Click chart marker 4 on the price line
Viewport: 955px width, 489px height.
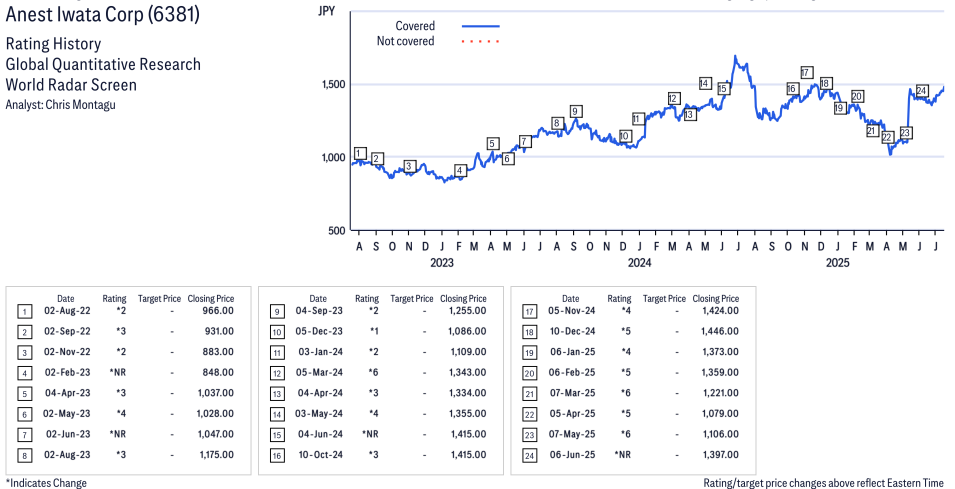(x=460, y=170)
